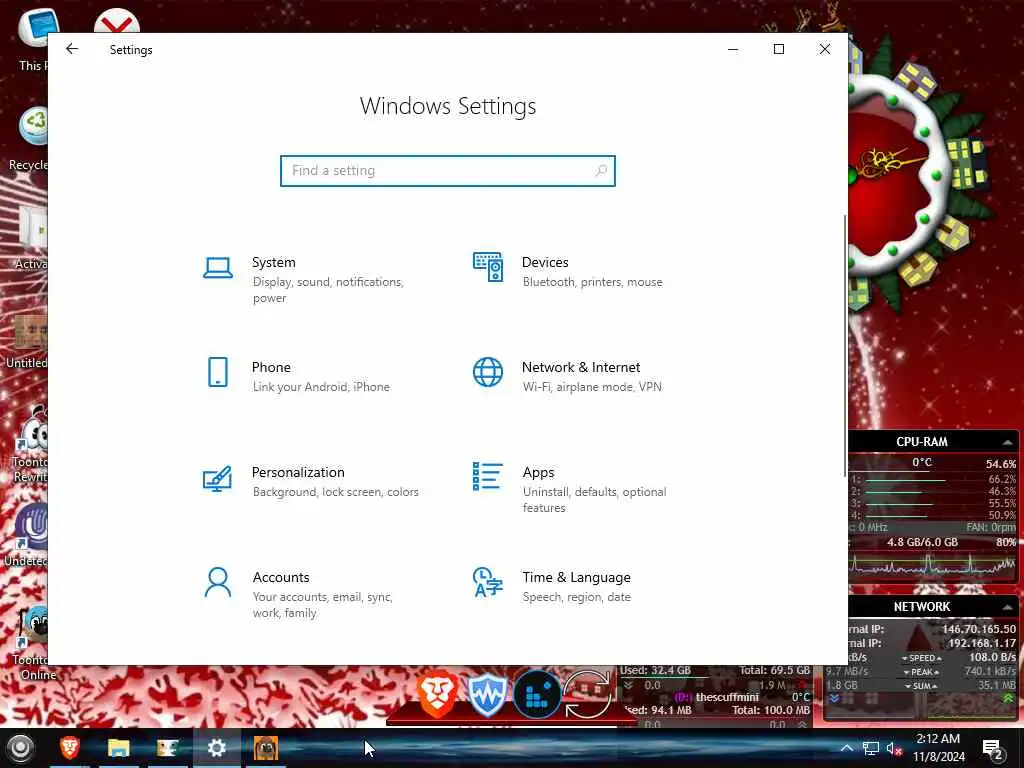Open the Personalization settings category
The height and width of the screenshot is (768, 1024).
(x=313, y=481)
